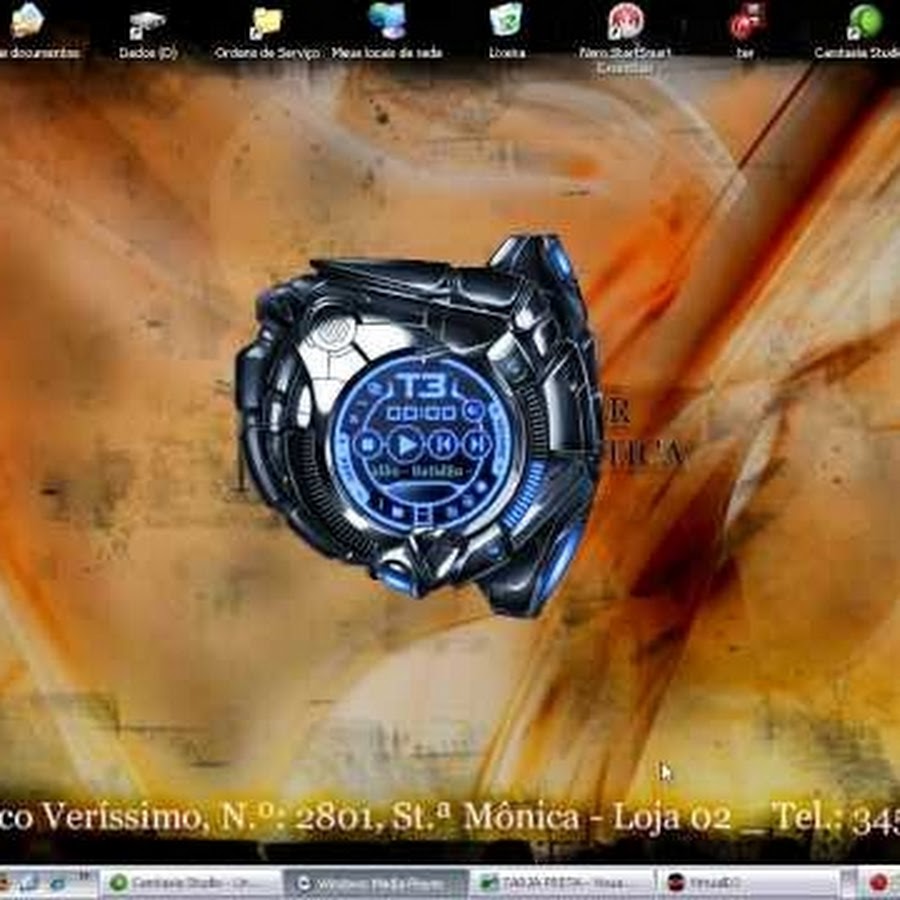Switch to Windows Media Player taskbar button
The height and width of the screenshot is (900, 900).
point(375,882)
